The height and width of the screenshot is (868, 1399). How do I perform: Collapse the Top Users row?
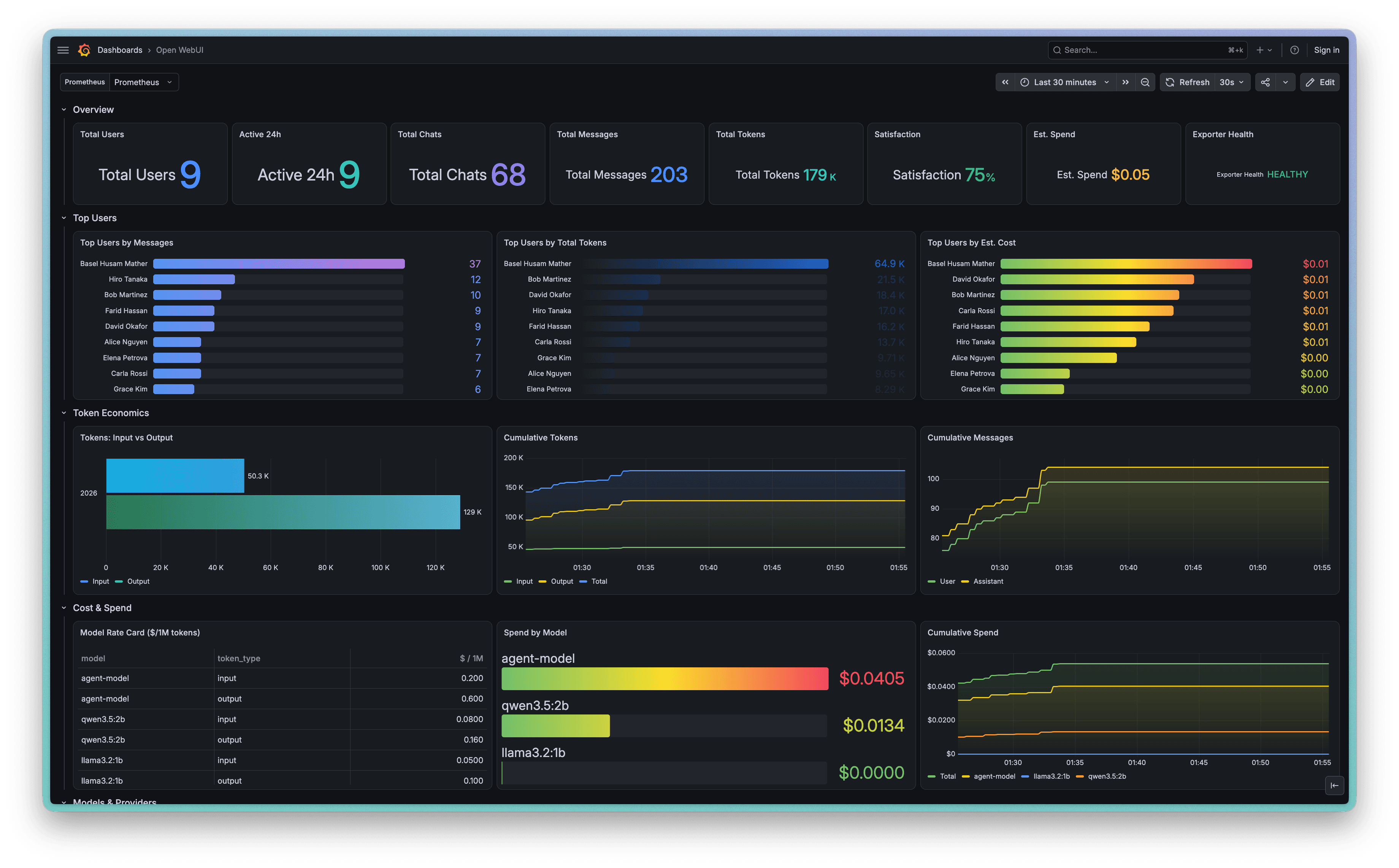point(64,218)
